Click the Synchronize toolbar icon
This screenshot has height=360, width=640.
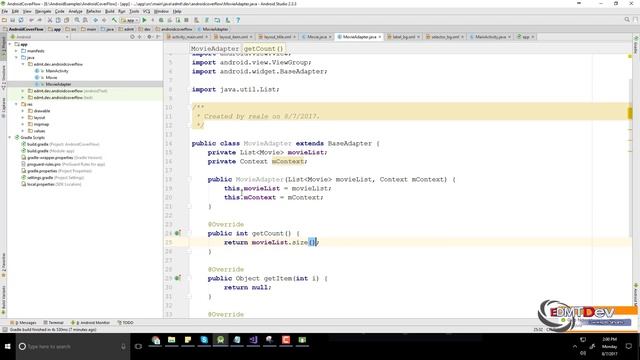coord(21,20)
